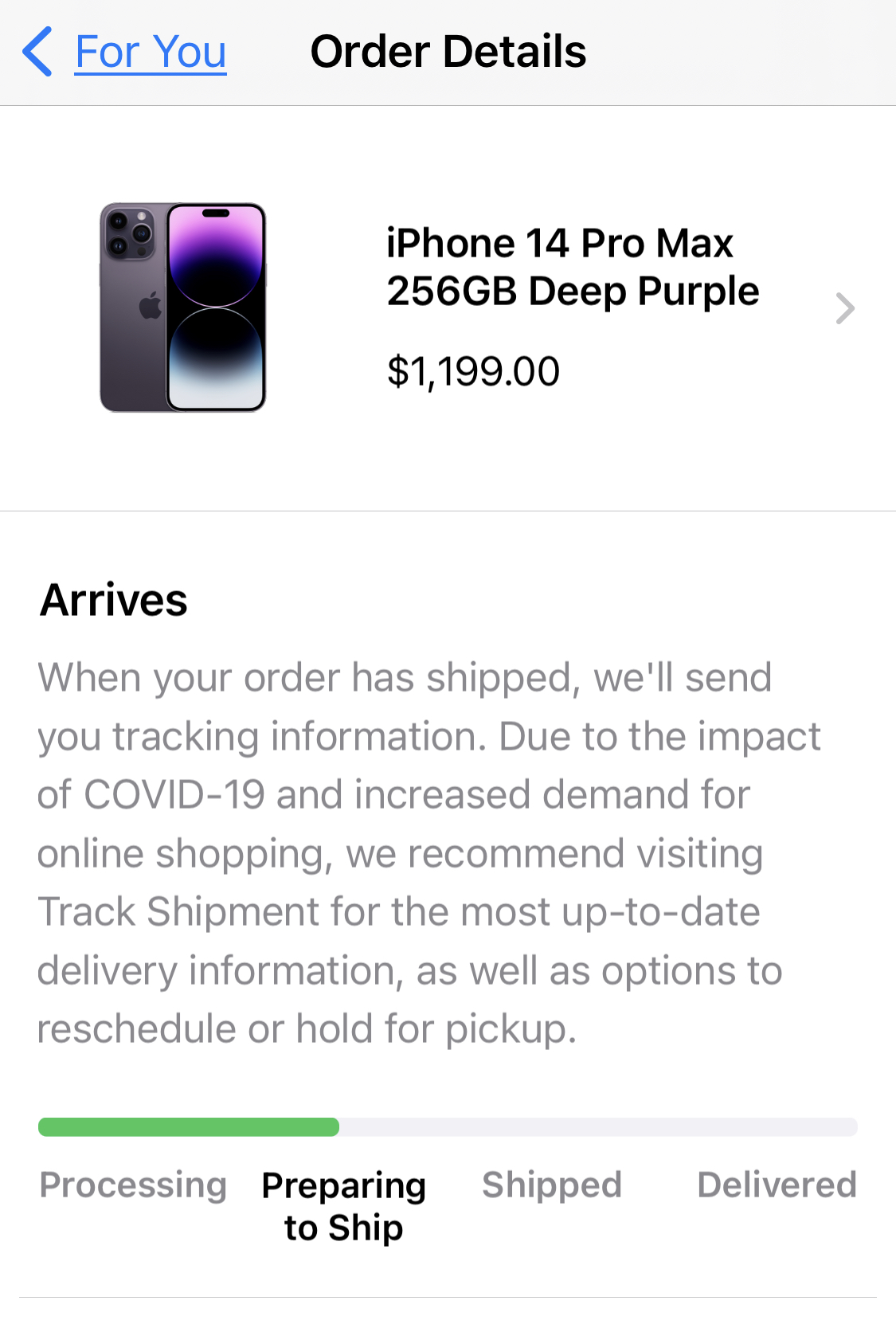Tap the Dynamic Island on the phone's front screen
Viewport: 896px width, 1320px height.
click(x=216, y=213)
